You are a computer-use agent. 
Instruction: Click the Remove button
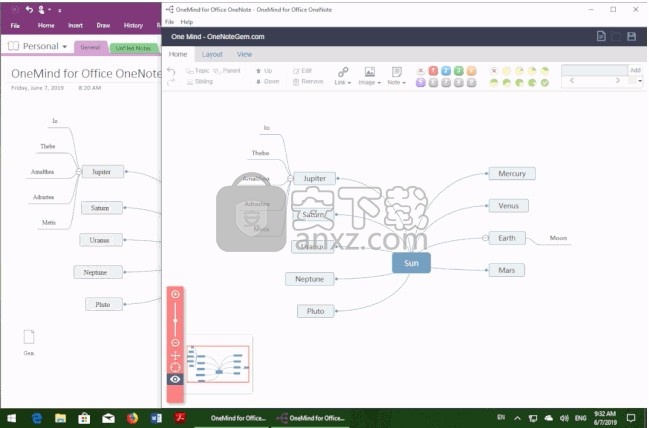click(308, 82)
